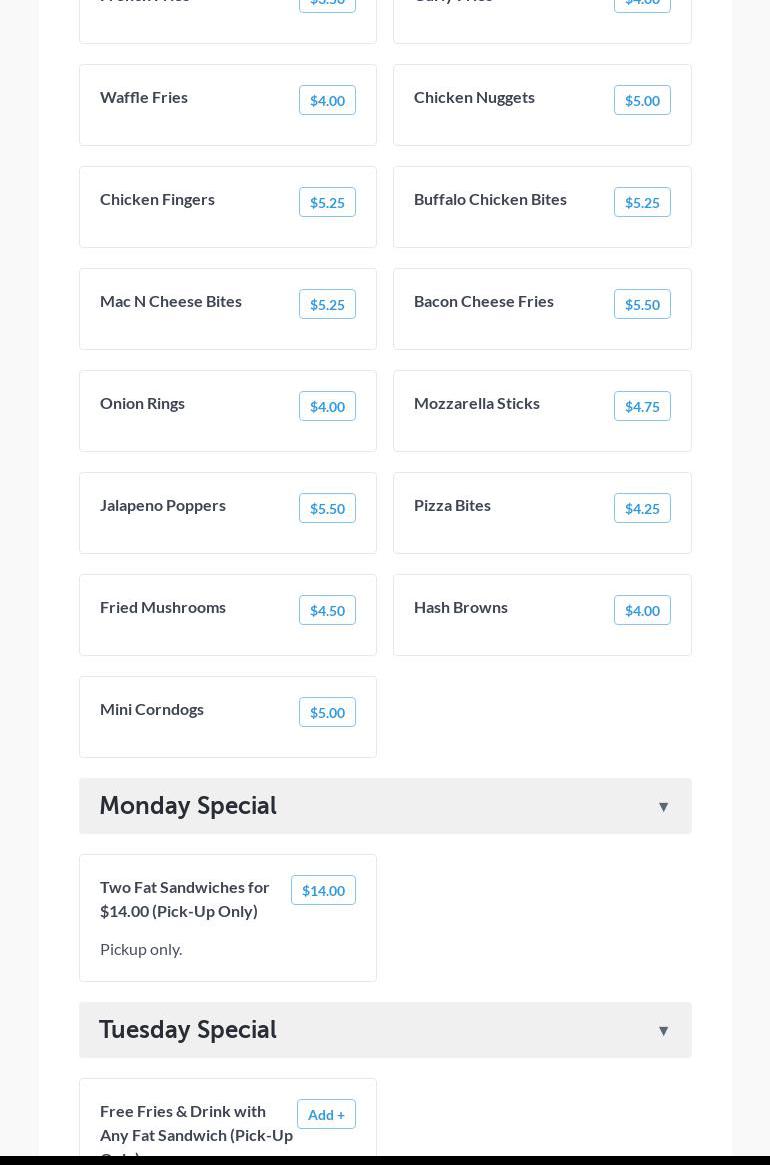This screenshot has height=1165, width=770.
Task: Collapse the Tuesday Special section arrow
Action: [x=663, y=1031]
